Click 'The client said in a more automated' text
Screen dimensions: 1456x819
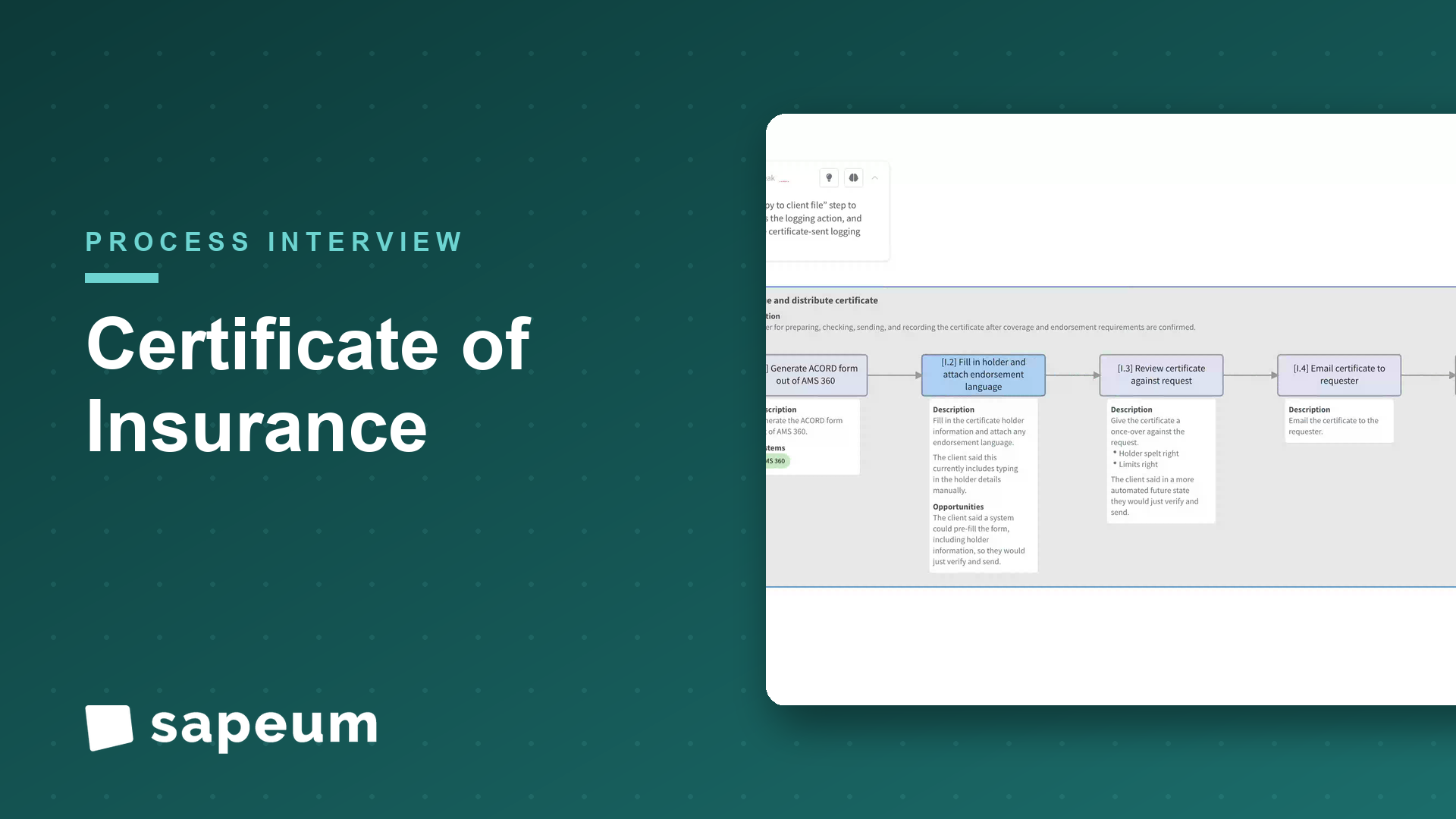[x=1154, y=496]
